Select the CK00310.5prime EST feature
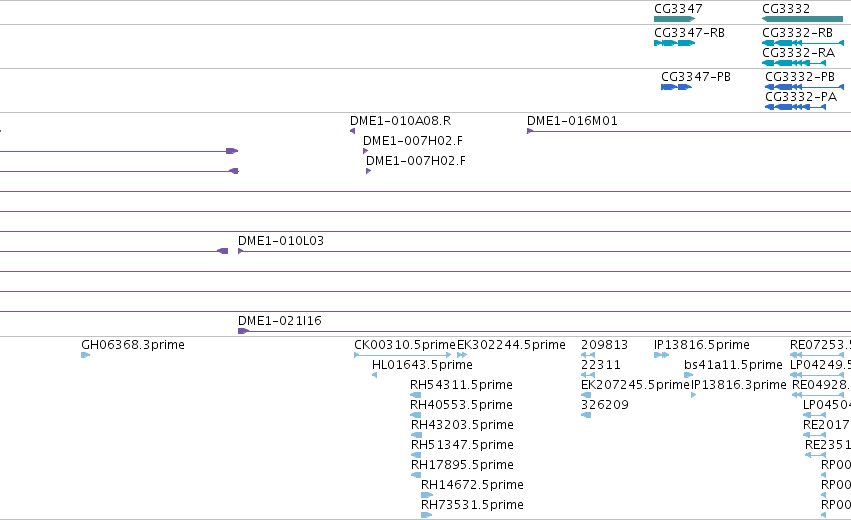Image resolution: width=851 pixels, height=520 pixels. point(403,355)
